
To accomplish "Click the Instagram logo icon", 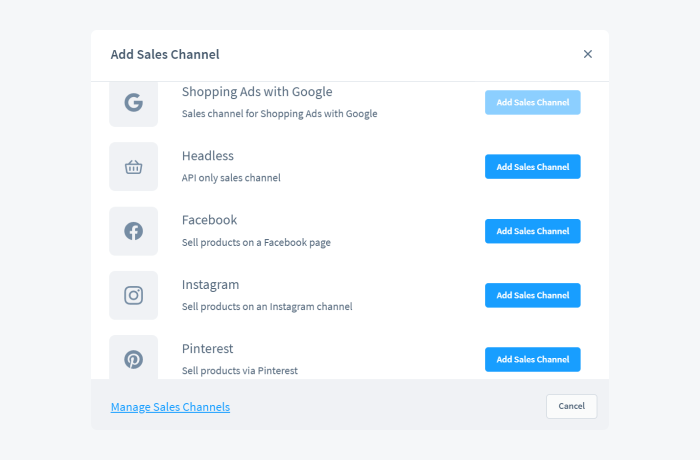I will (133, 295).
